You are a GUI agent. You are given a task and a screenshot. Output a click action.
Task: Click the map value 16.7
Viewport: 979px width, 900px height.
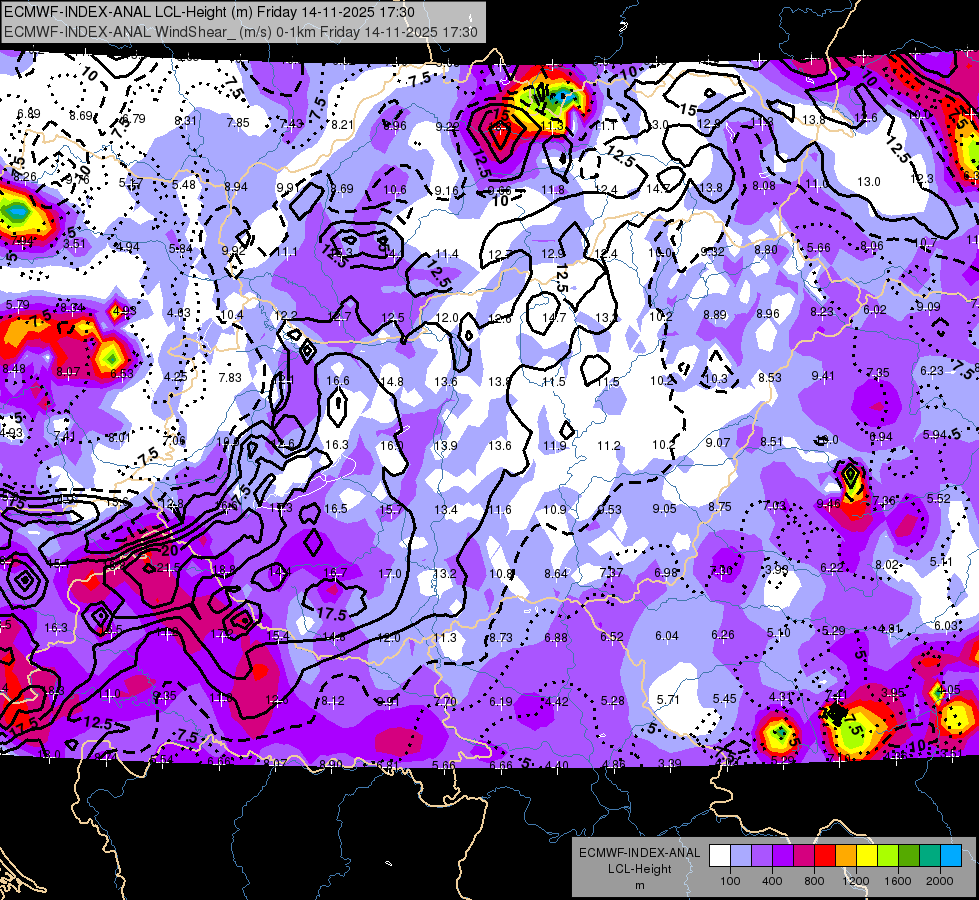335,572
